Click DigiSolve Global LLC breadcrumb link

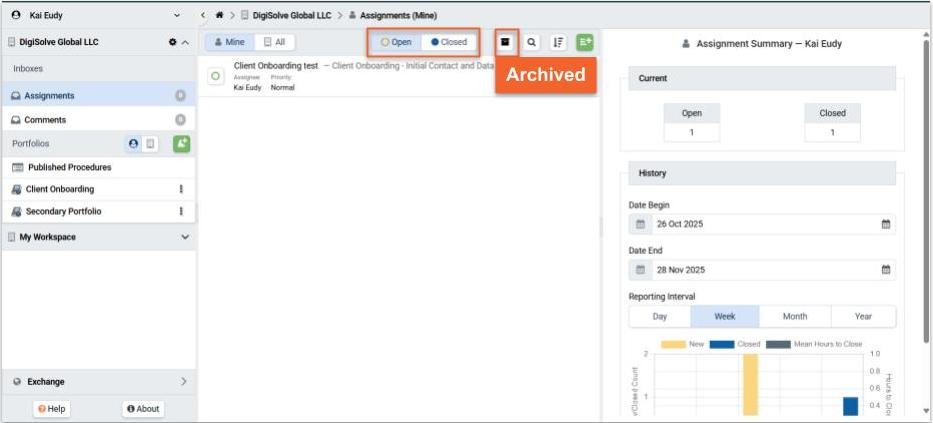(292, 15)
